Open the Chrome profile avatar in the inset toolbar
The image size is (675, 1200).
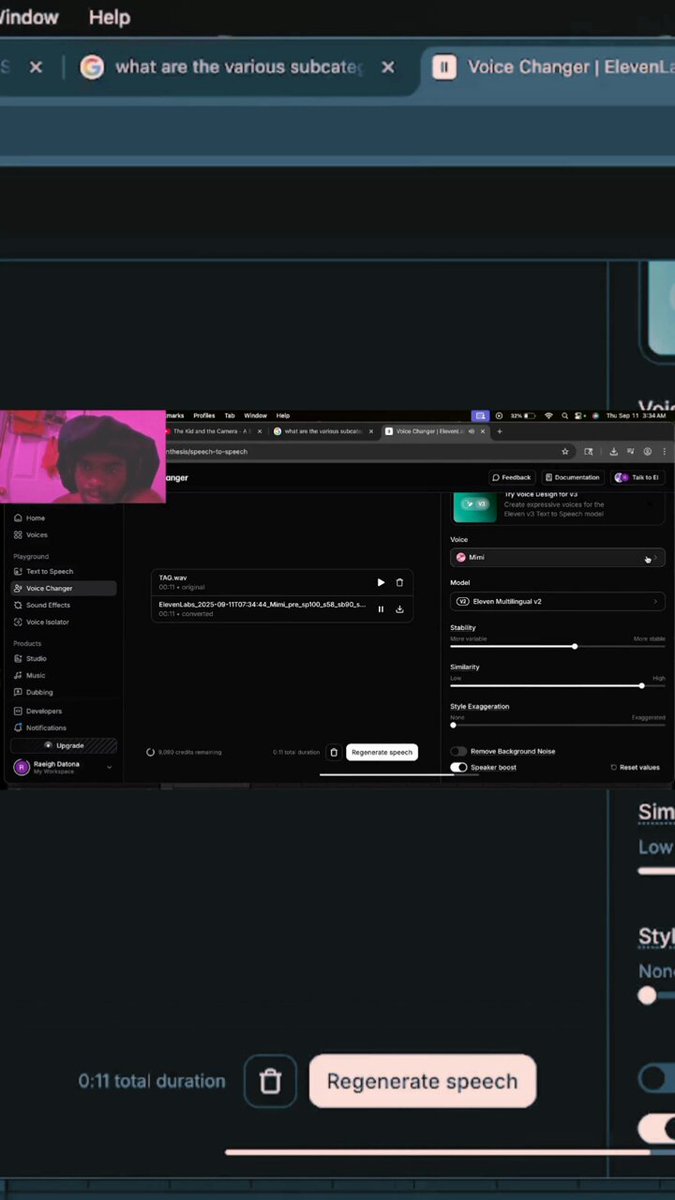(648, 451)
